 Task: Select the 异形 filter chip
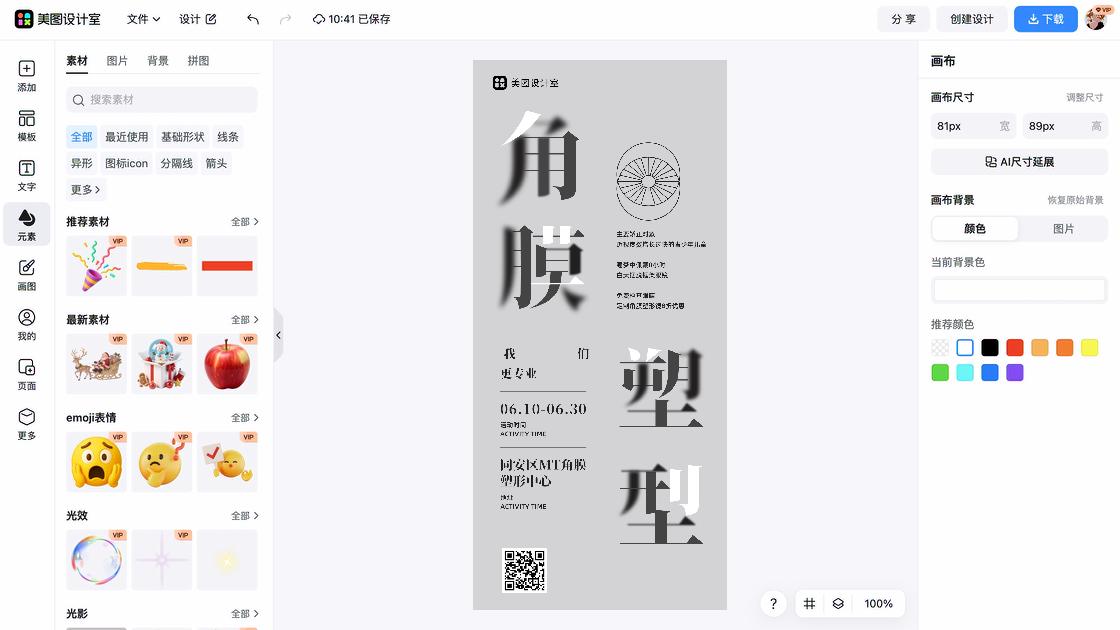(x=81, y=164)
